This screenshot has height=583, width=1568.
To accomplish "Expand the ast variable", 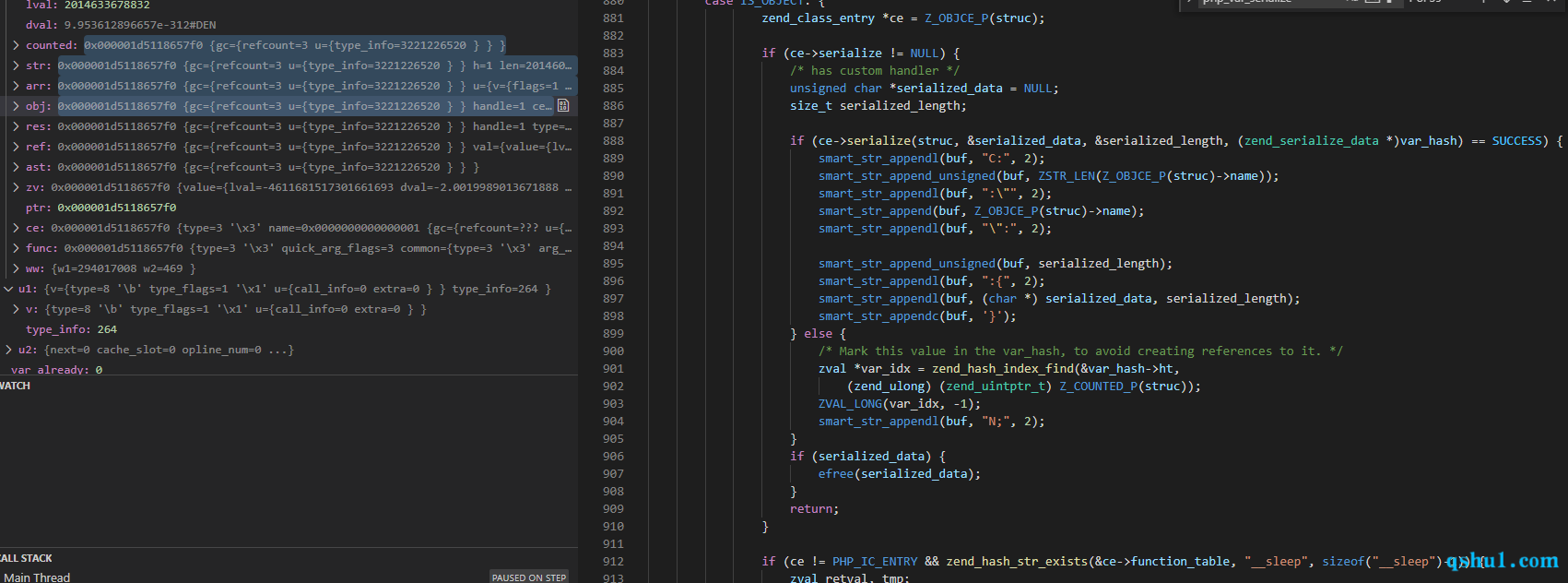I will 16,167.
